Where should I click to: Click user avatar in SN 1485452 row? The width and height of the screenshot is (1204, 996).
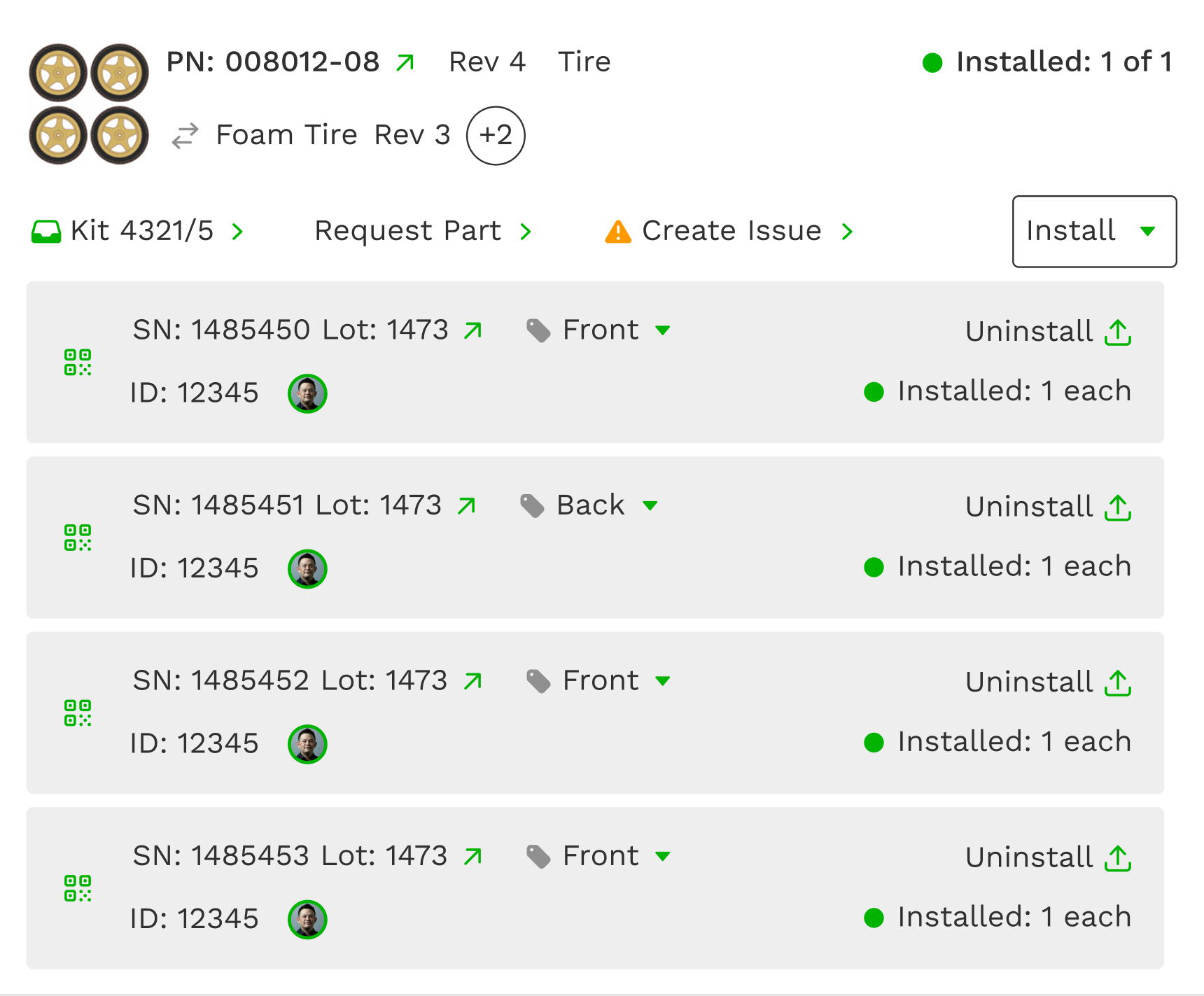[x=307, y=744]
